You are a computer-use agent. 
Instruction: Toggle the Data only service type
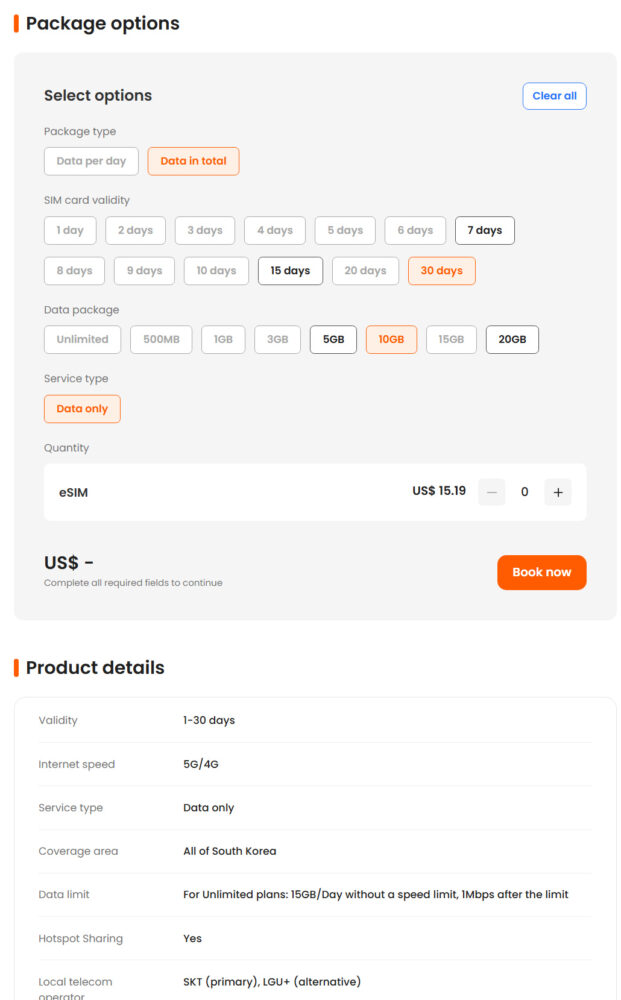[x=82, y=409]
